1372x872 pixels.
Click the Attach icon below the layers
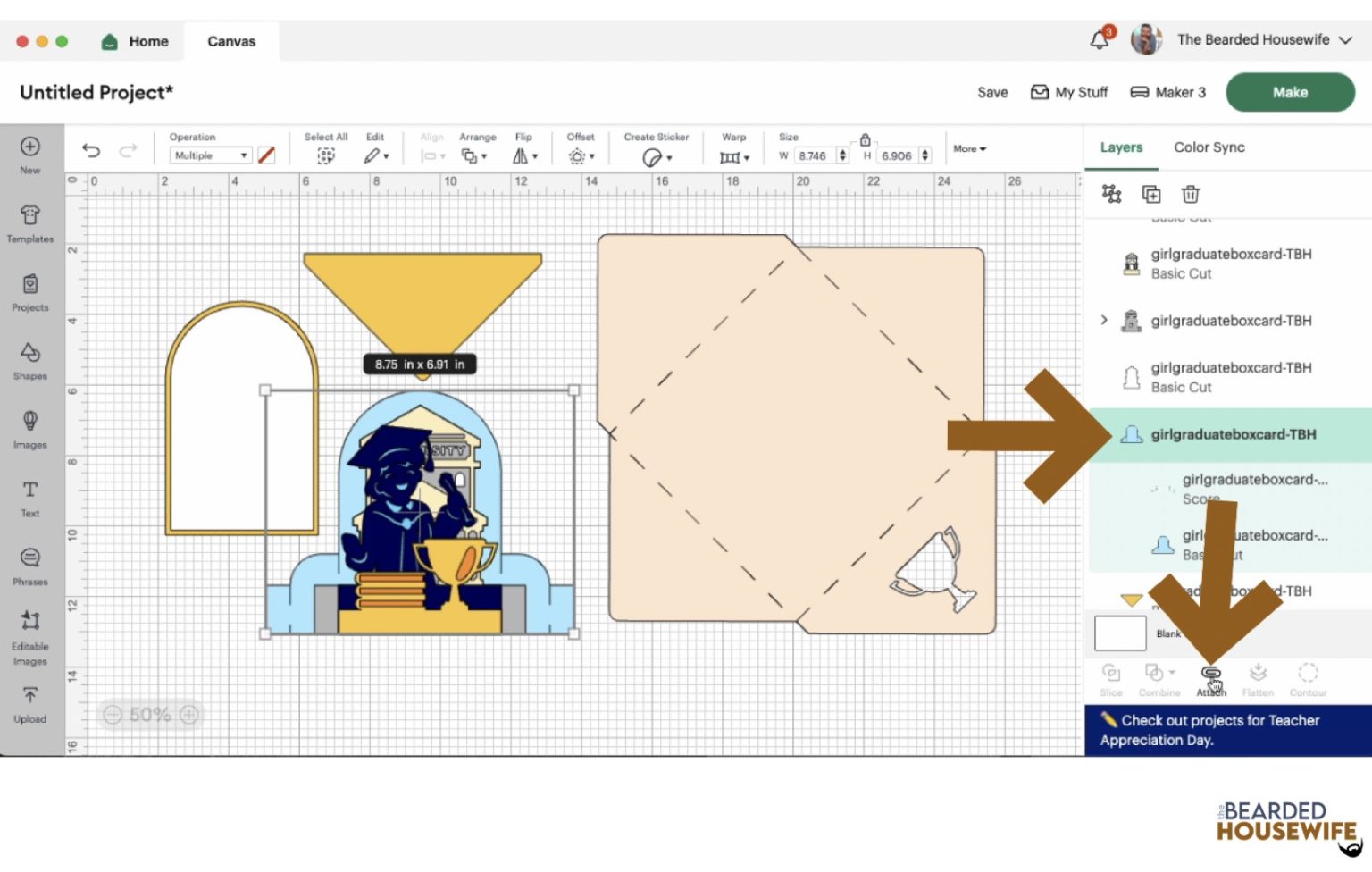tap(1210, 678)
